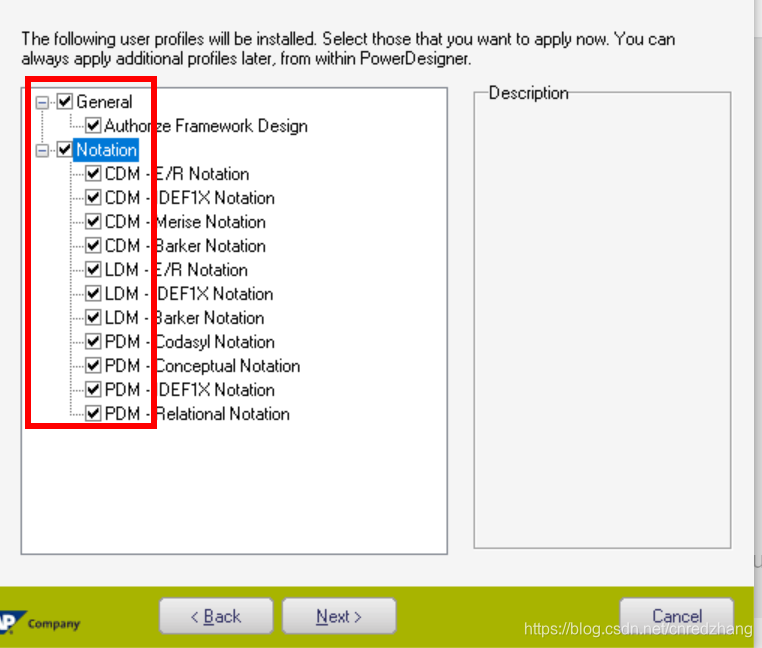Uncheck the CDM - E/R Notation checkbox
This screenshot has height=648, width=762.
(93, 174)
